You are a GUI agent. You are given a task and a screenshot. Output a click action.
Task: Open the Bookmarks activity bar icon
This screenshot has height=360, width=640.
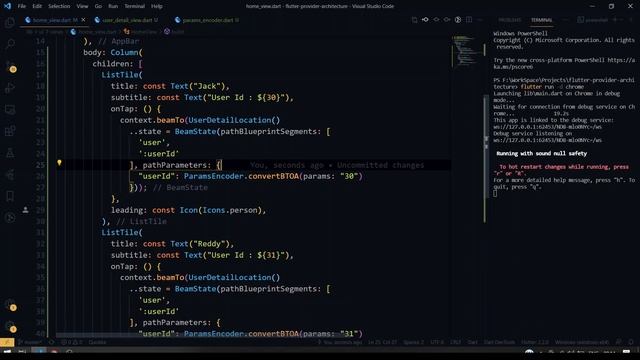pos(10,196)
